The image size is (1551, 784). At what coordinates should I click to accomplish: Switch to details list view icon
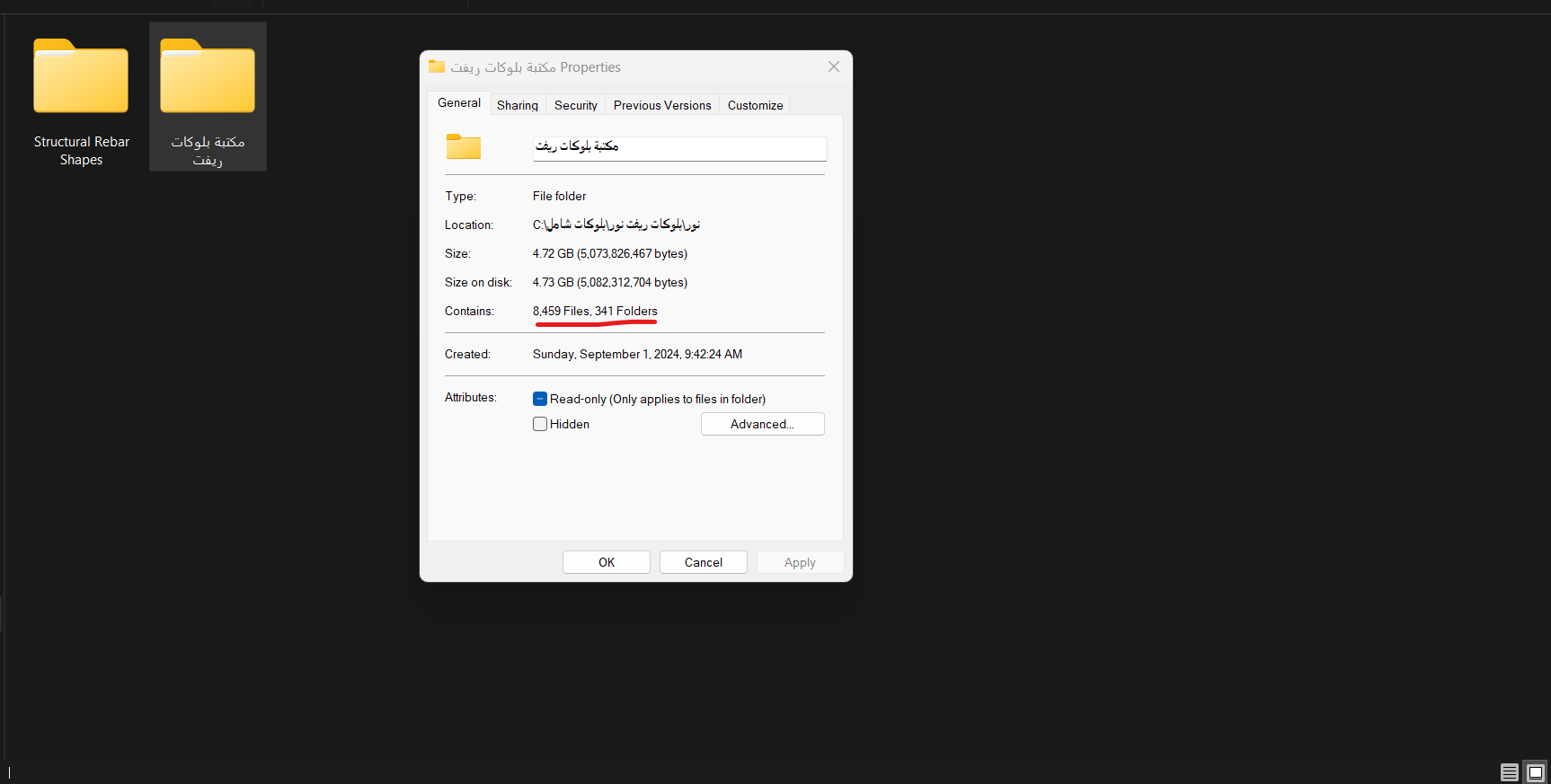pos(1510,772)
